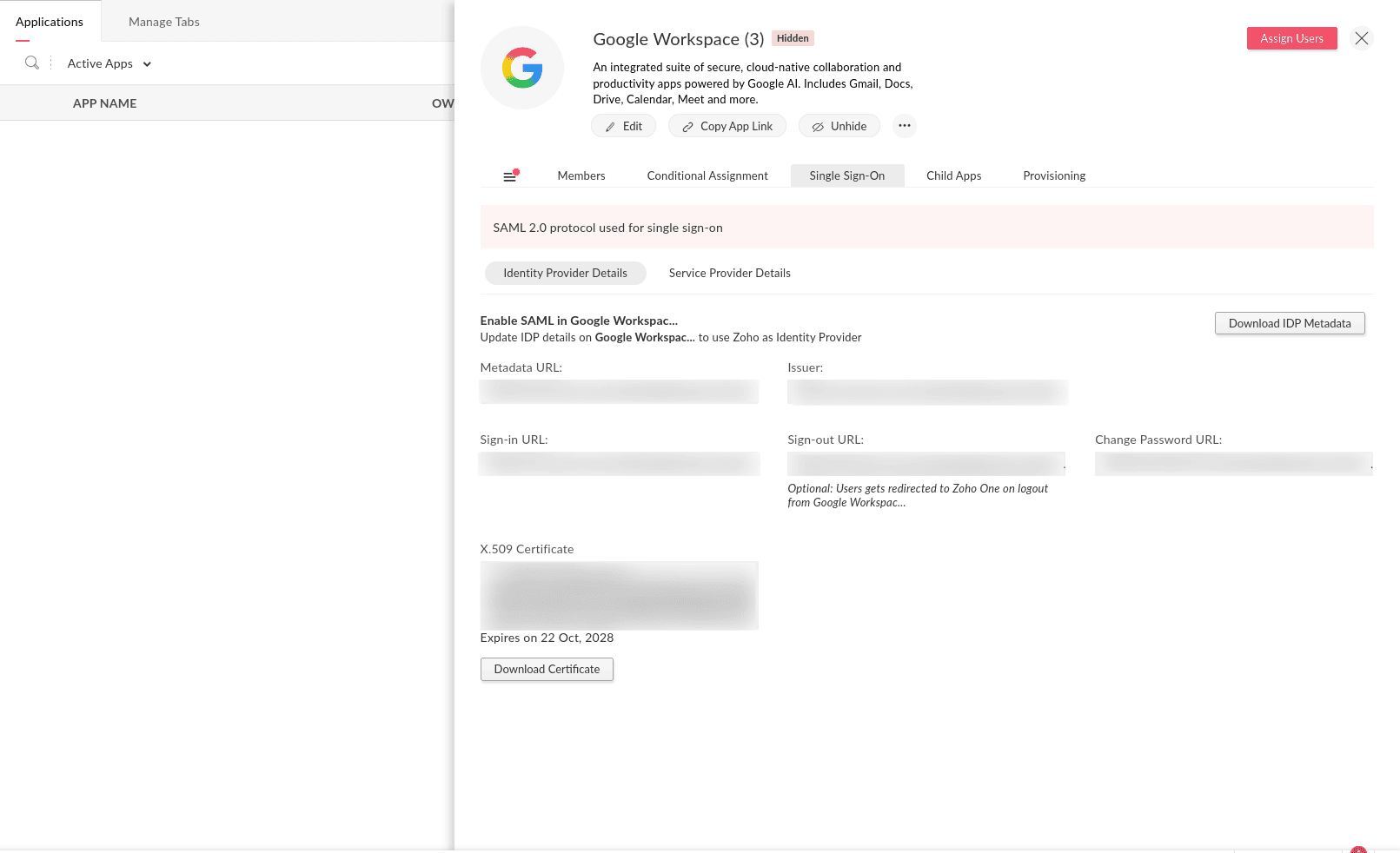
Task: Select the Single Sign-On tab
Action: tap(847, 175)
